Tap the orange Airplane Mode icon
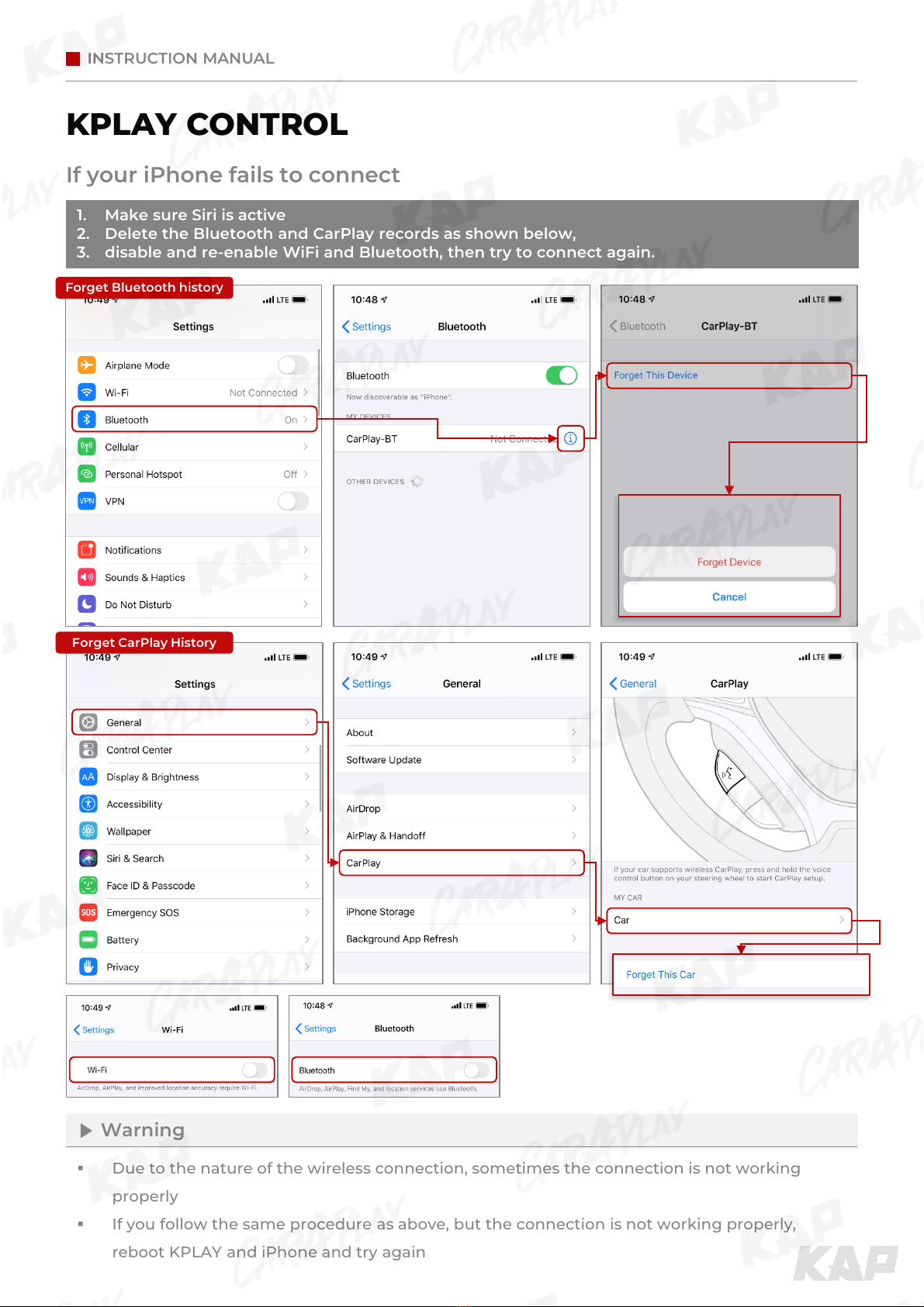 (x=87, y=365)
